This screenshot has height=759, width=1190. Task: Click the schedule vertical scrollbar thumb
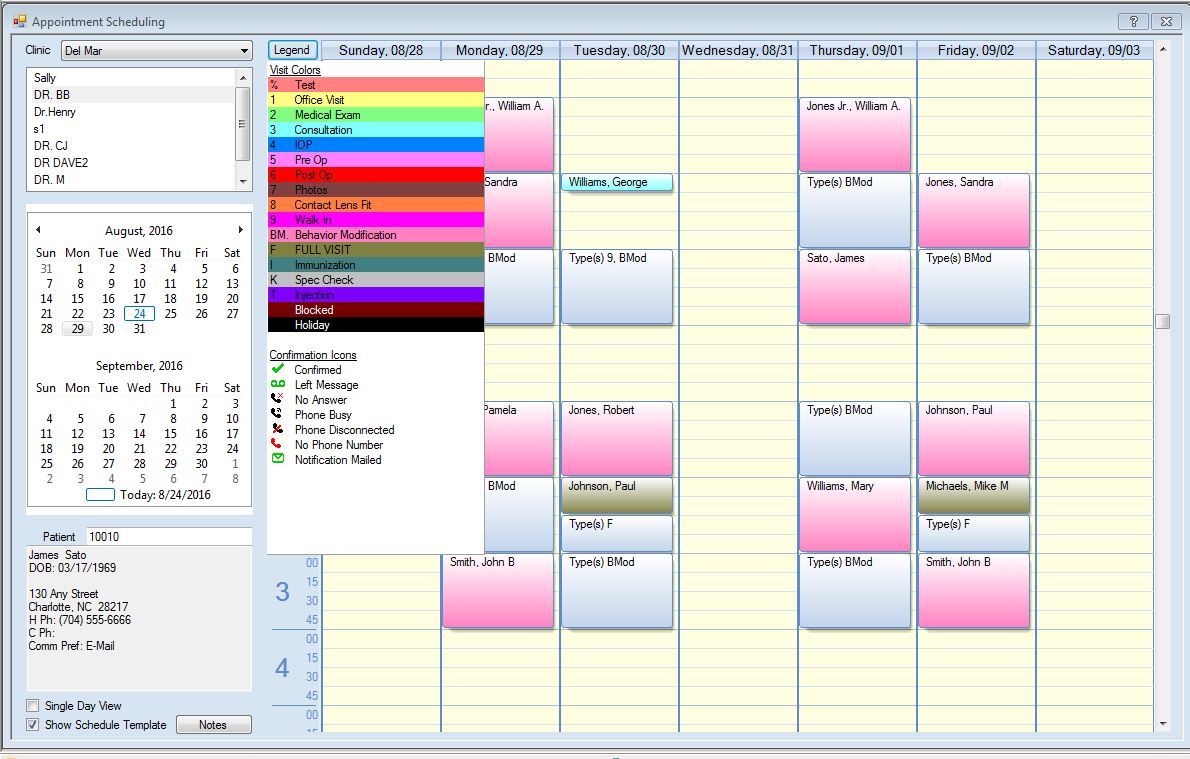click(x=1163, y=321)
